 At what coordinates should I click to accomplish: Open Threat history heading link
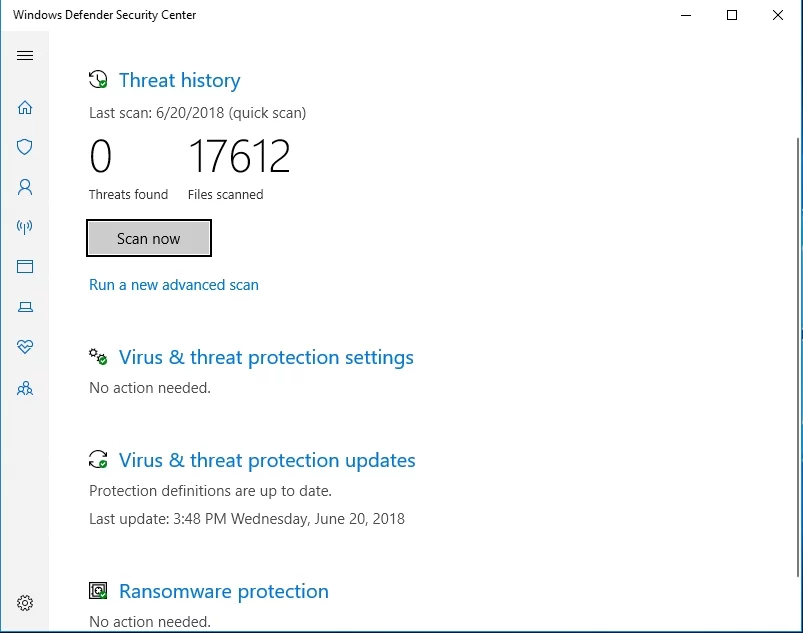[179, 80]
